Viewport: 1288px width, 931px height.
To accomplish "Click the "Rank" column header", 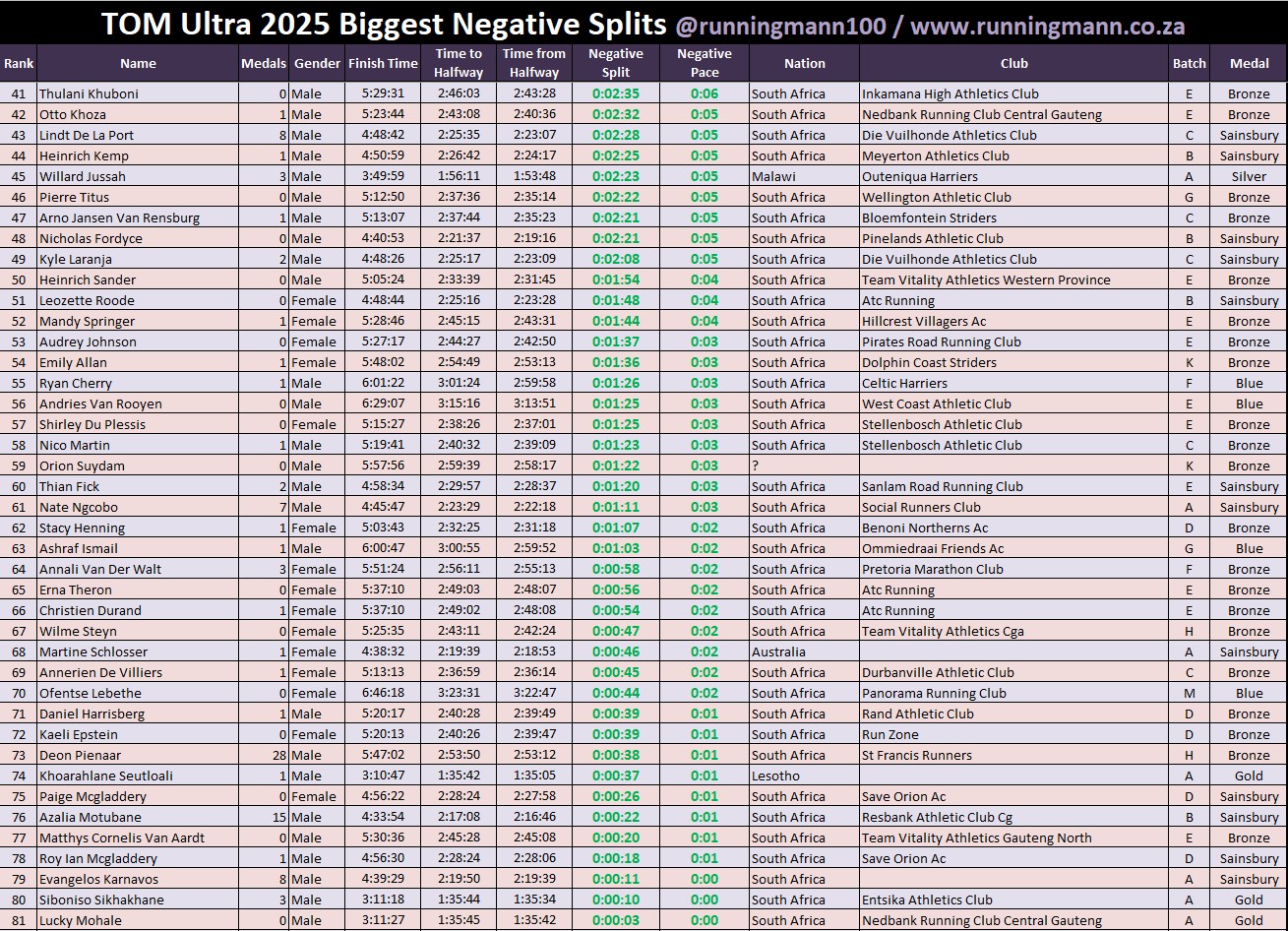I will coord(18,63).
